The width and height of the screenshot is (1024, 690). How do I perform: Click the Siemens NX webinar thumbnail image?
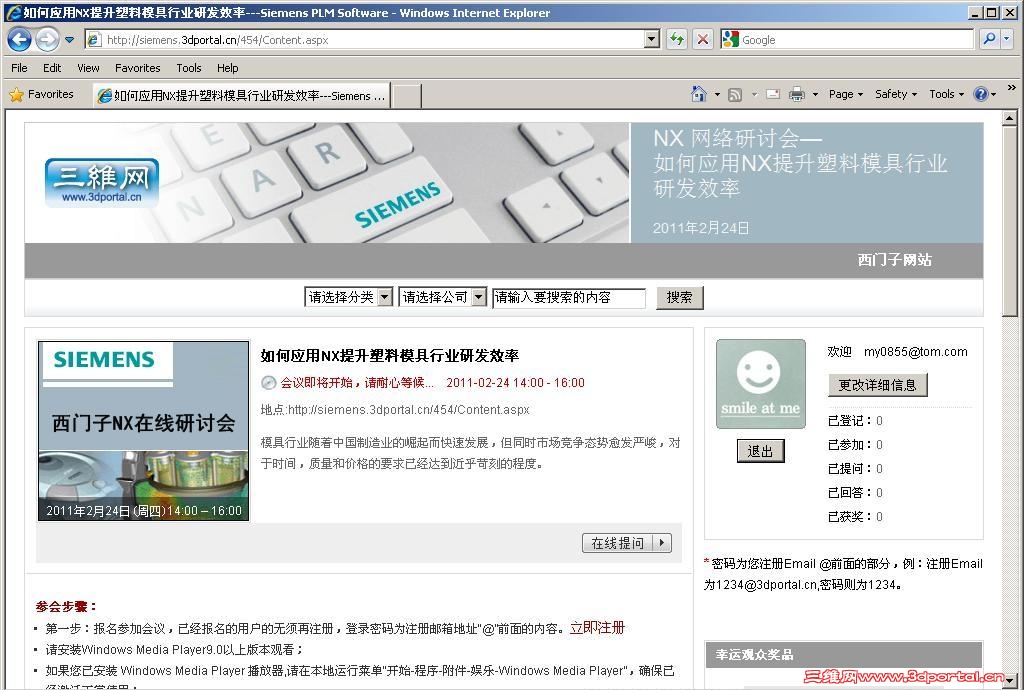144,431
